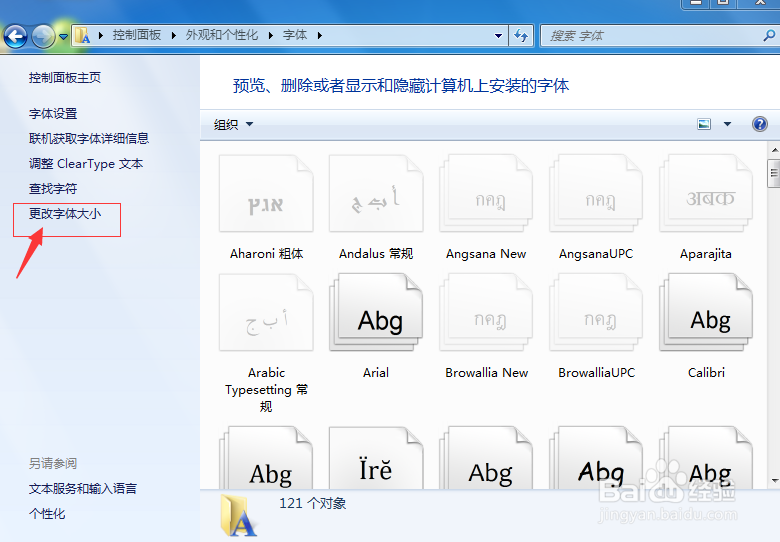
Task: Open 个性化 link under 另请参阅
Action: point(47,514)
